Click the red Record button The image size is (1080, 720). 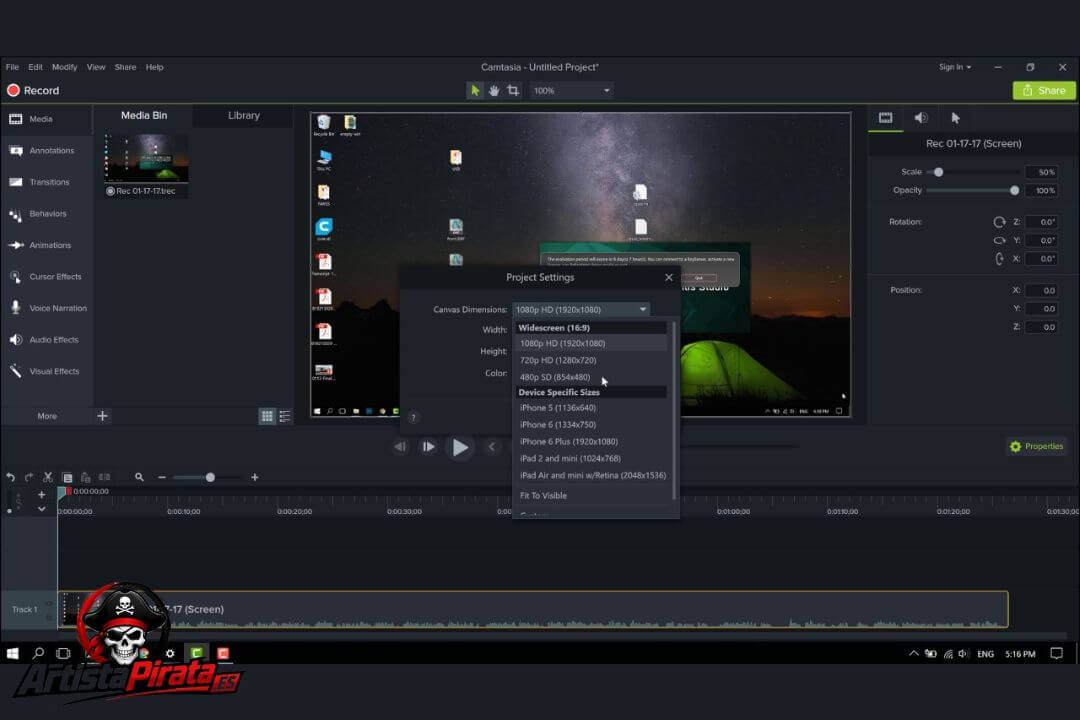click(33, 90)
